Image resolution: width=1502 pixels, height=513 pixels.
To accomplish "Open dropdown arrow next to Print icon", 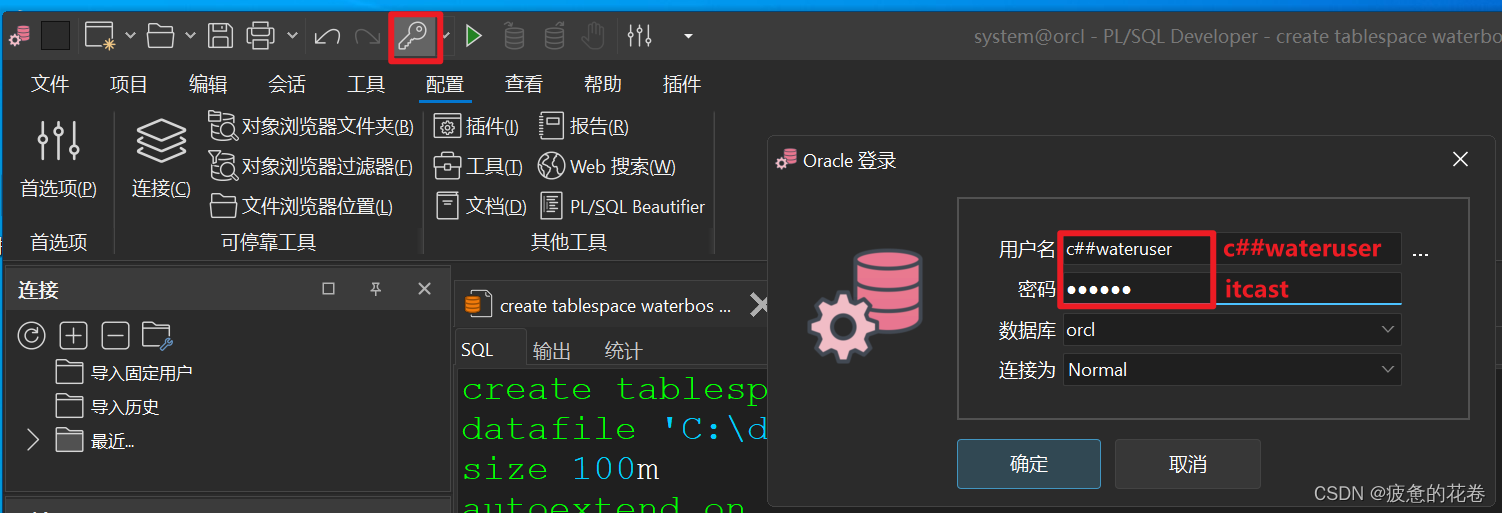I will point(291,37).
